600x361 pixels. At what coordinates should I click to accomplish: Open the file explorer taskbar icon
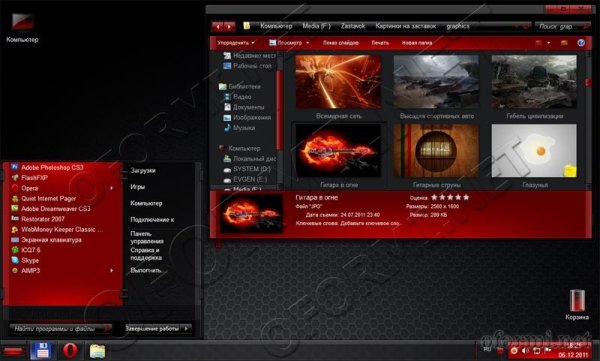coord(97,351)
